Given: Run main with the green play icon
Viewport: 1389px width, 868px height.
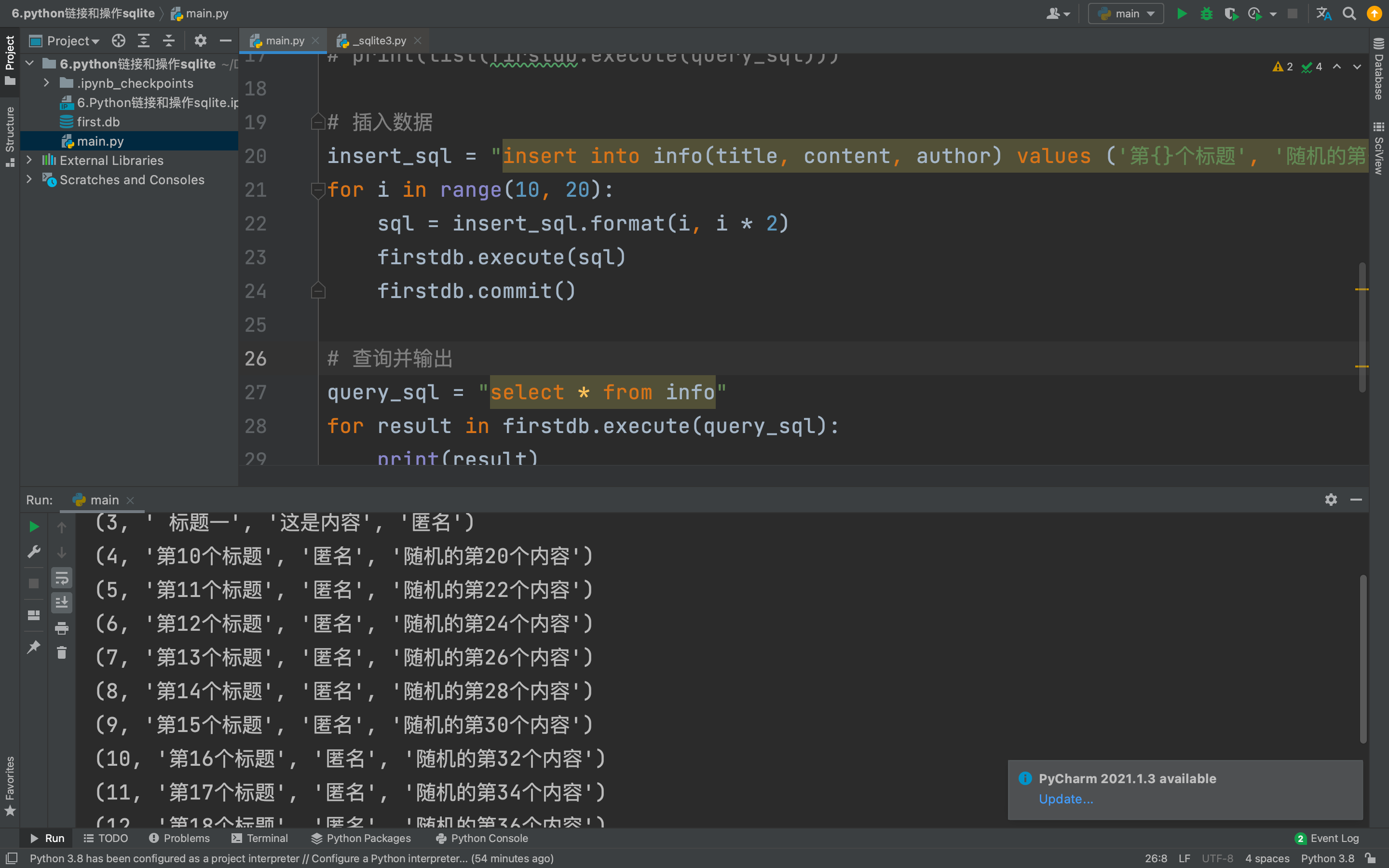Looking at the screenshot, I should pyautogui.click(x=1181, y=13).
